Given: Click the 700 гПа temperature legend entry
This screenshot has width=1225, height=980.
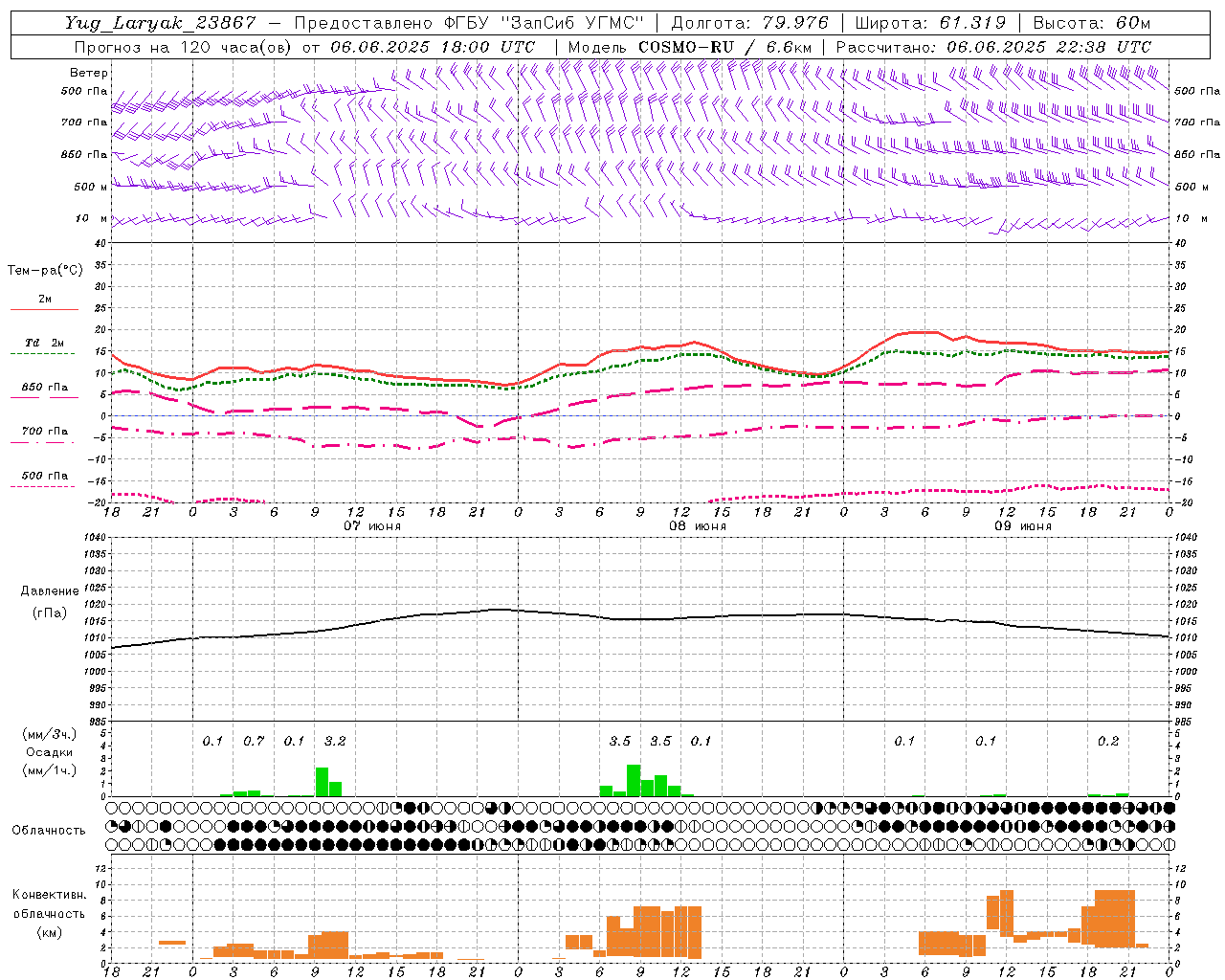Looking at the screenshot, I should [x=45, y=431].
